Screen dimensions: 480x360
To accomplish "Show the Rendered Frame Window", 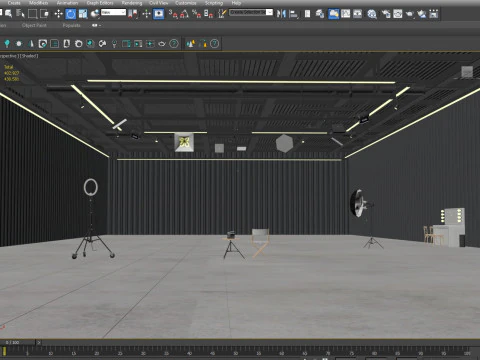I will pyautogui.click(x=398, y=14).
